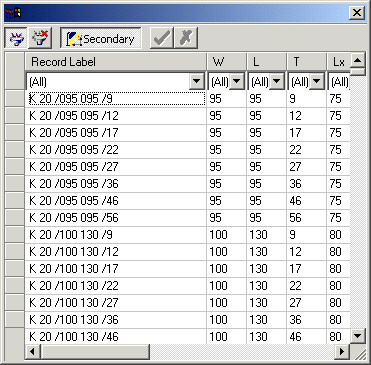Image resolution: width=371 pixels, height=365 pixels.
Task: Click the vertical scrollbar up arrow
Action: coord(358,60)
